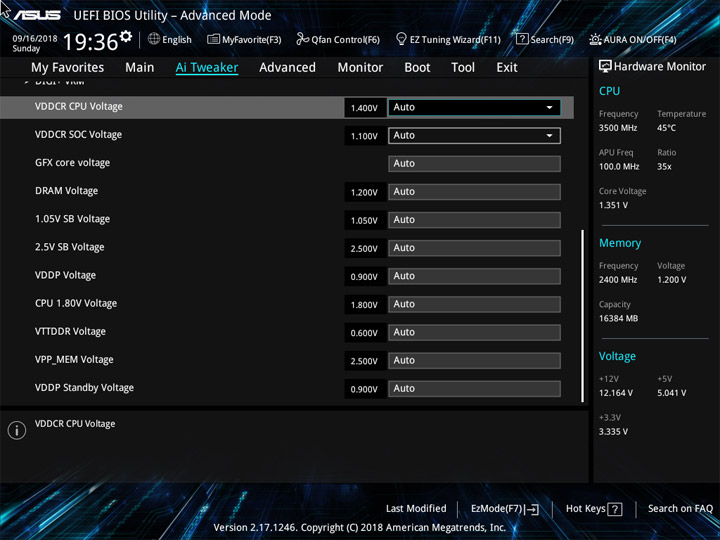Screen dimensions: 720x540
Task: Toggle AURA ON/OFF light icon
Action: tap(595, 39)
